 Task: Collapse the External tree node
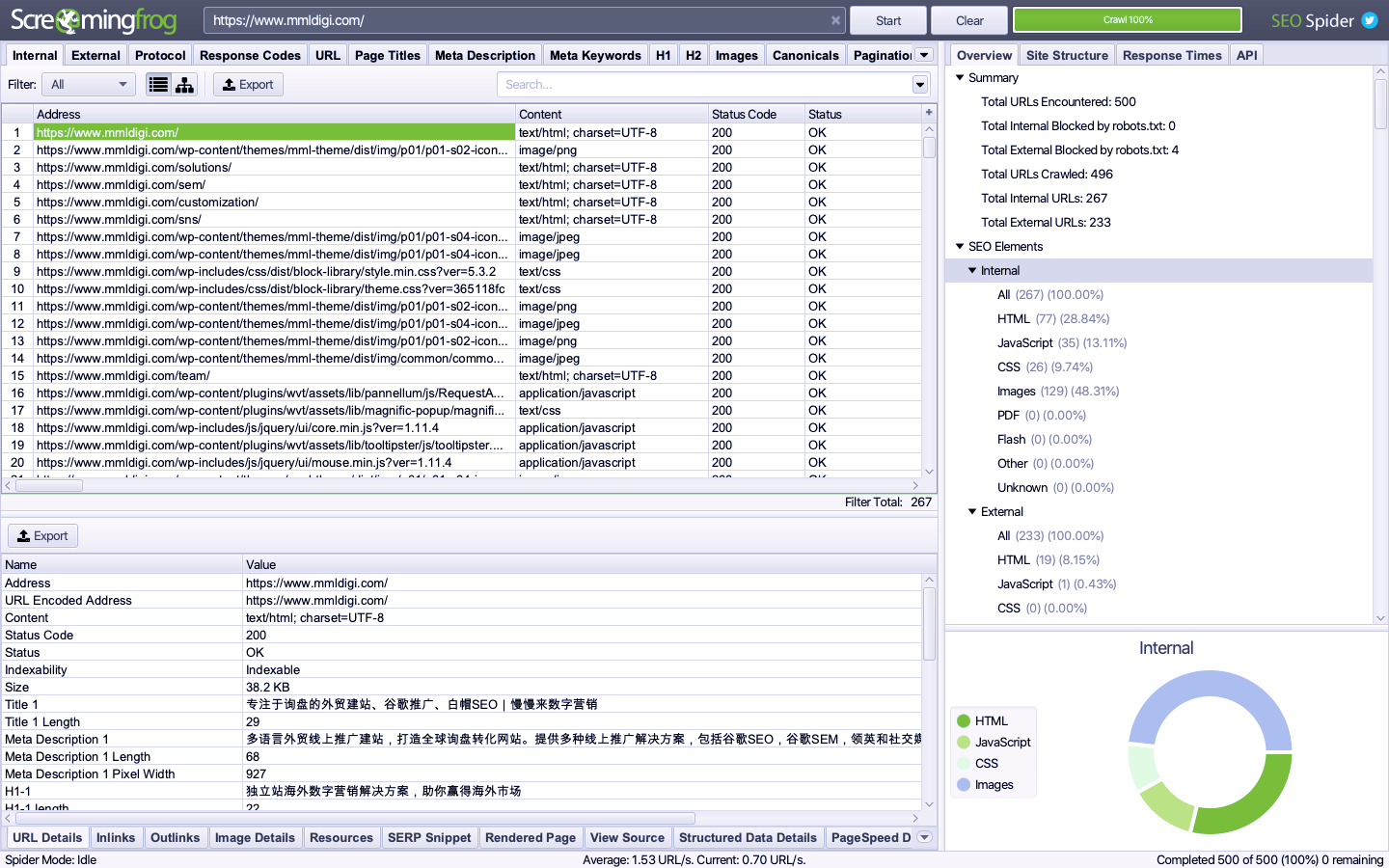972,512
